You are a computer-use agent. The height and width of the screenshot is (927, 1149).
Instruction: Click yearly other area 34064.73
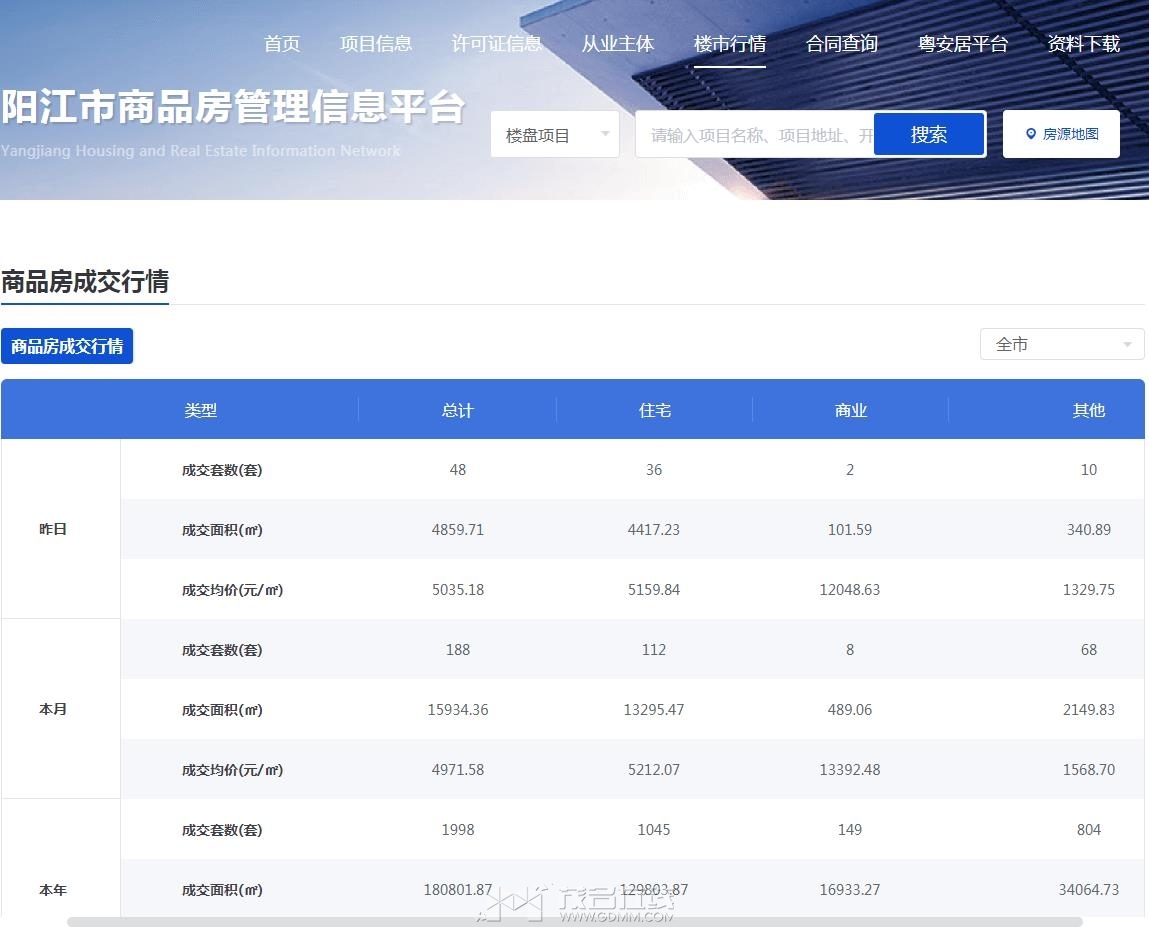[1089, 890]
